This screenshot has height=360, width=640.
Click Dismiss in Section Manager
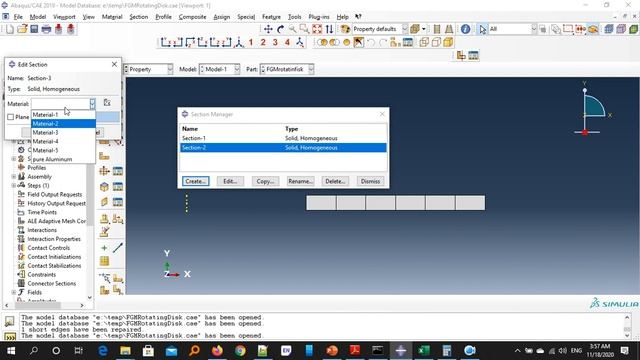coord(370,181)
